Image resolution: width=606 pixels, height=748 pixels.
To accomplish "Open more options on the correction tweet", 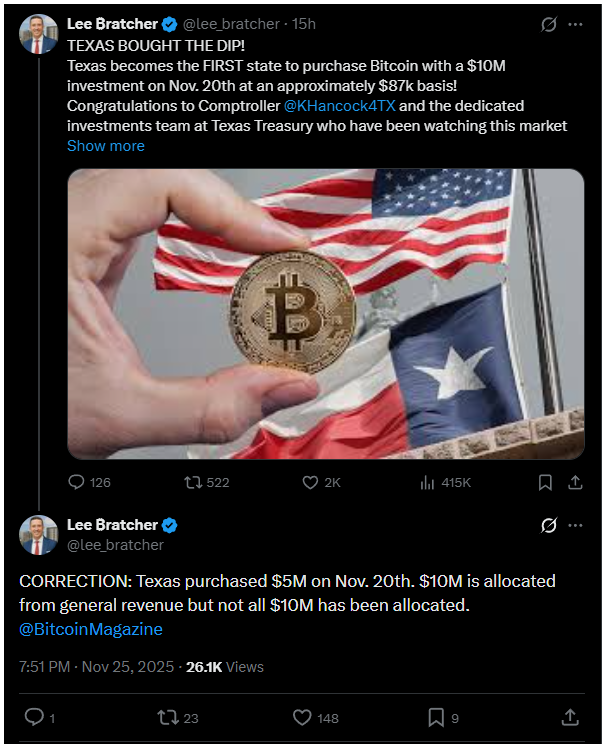I will 575,526.
